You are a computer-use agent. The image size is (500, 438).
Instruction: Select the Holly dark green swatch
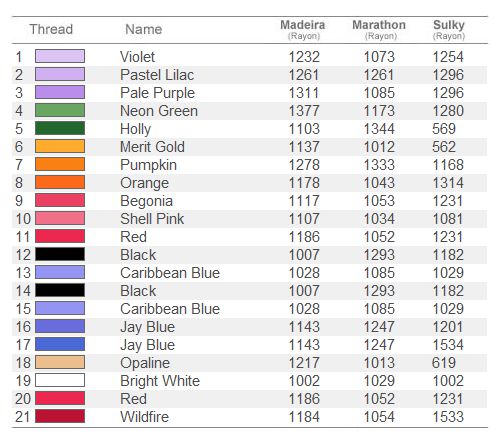click(60, 128)
